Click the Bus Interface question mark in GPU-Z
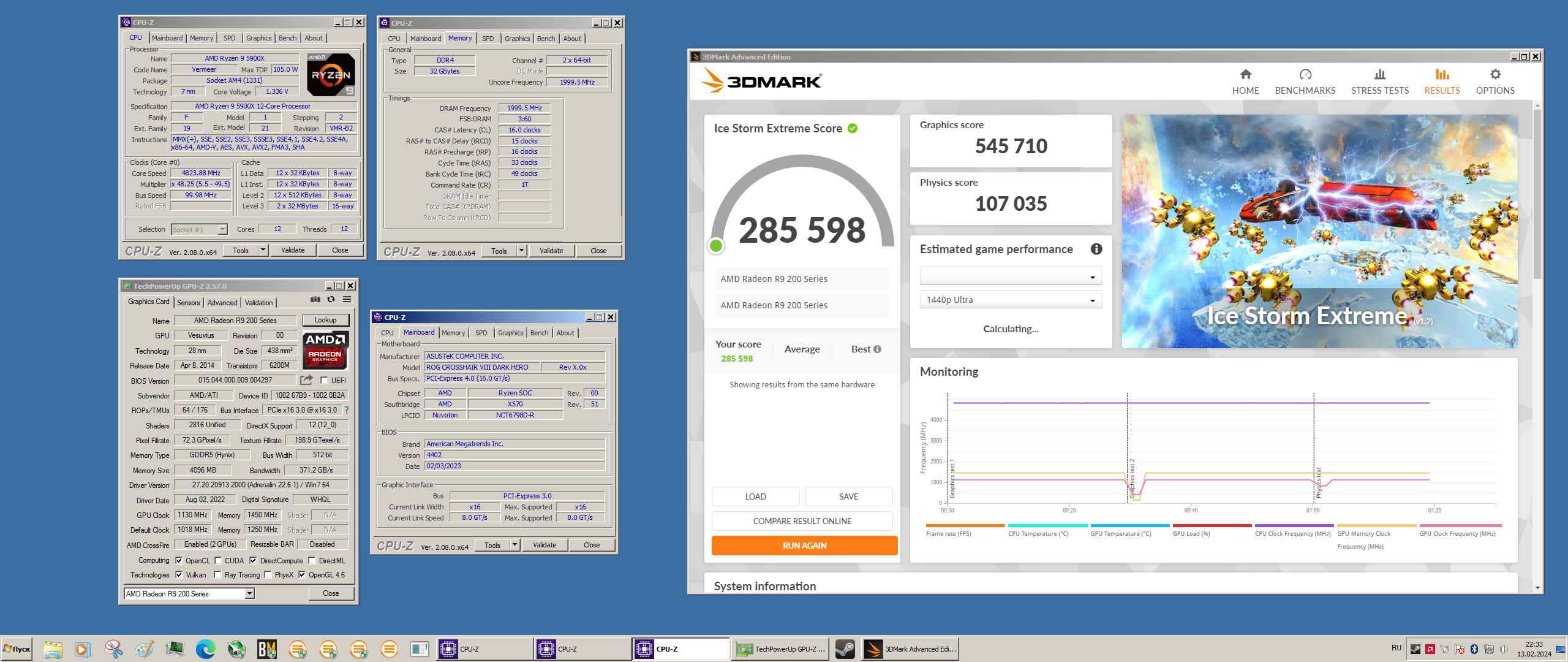Viewport: 1568px width, 662px height. click(x=346, y=410)
